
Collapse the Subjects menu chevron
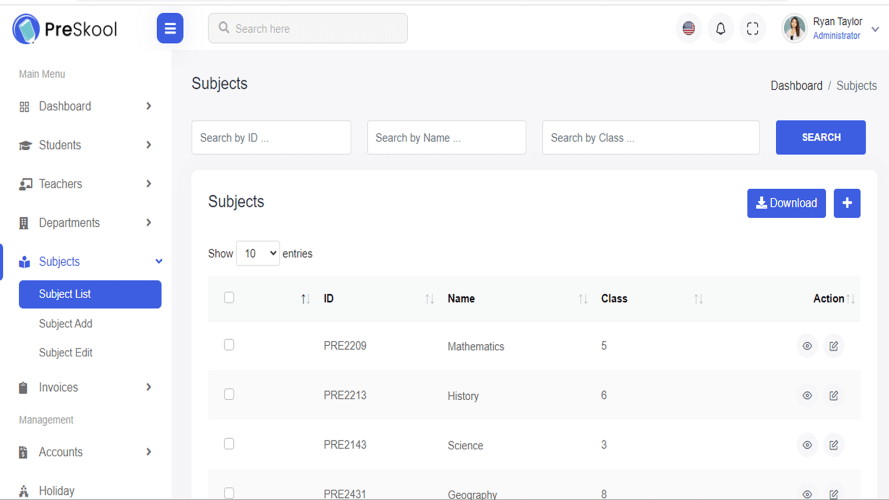pyautogui.click(x=159, y=261)
